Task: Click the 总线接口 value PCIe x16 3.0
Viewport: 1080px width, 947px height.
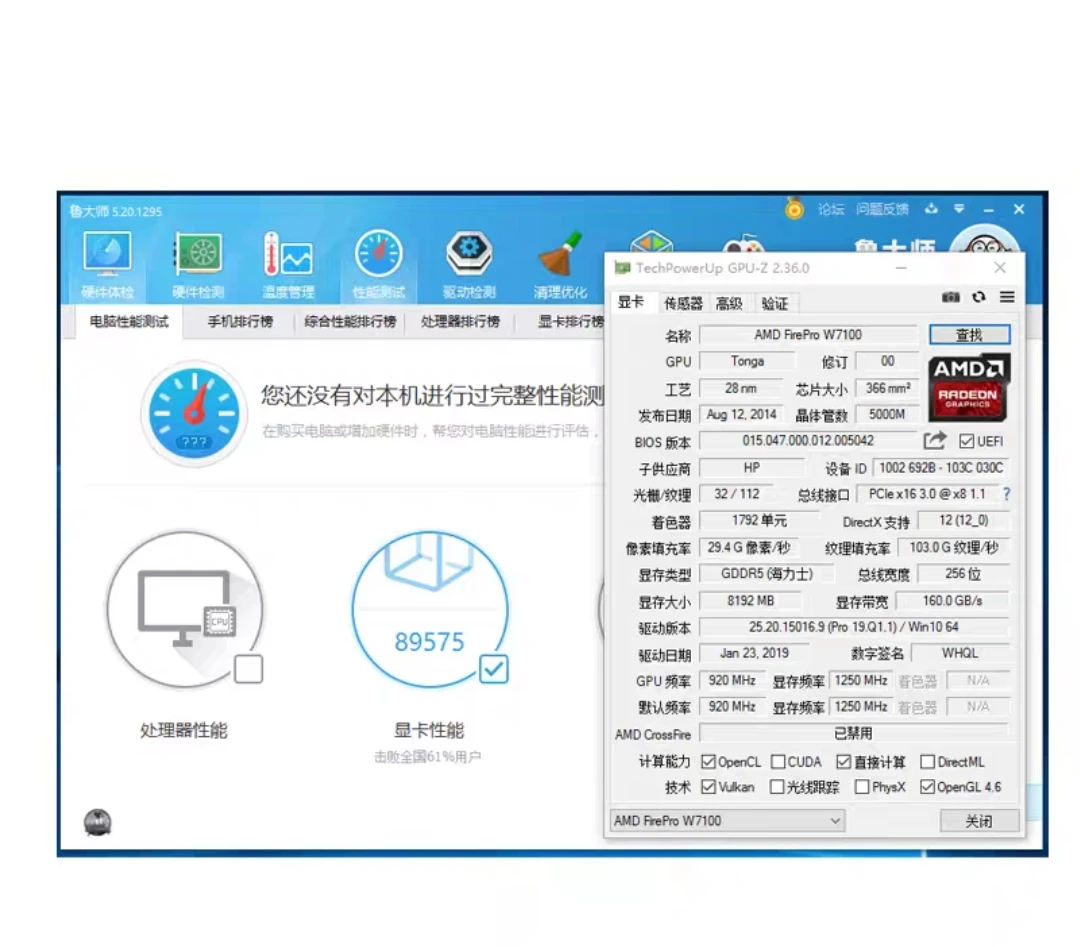Action: pyautogui.click(x=927, y=494)
